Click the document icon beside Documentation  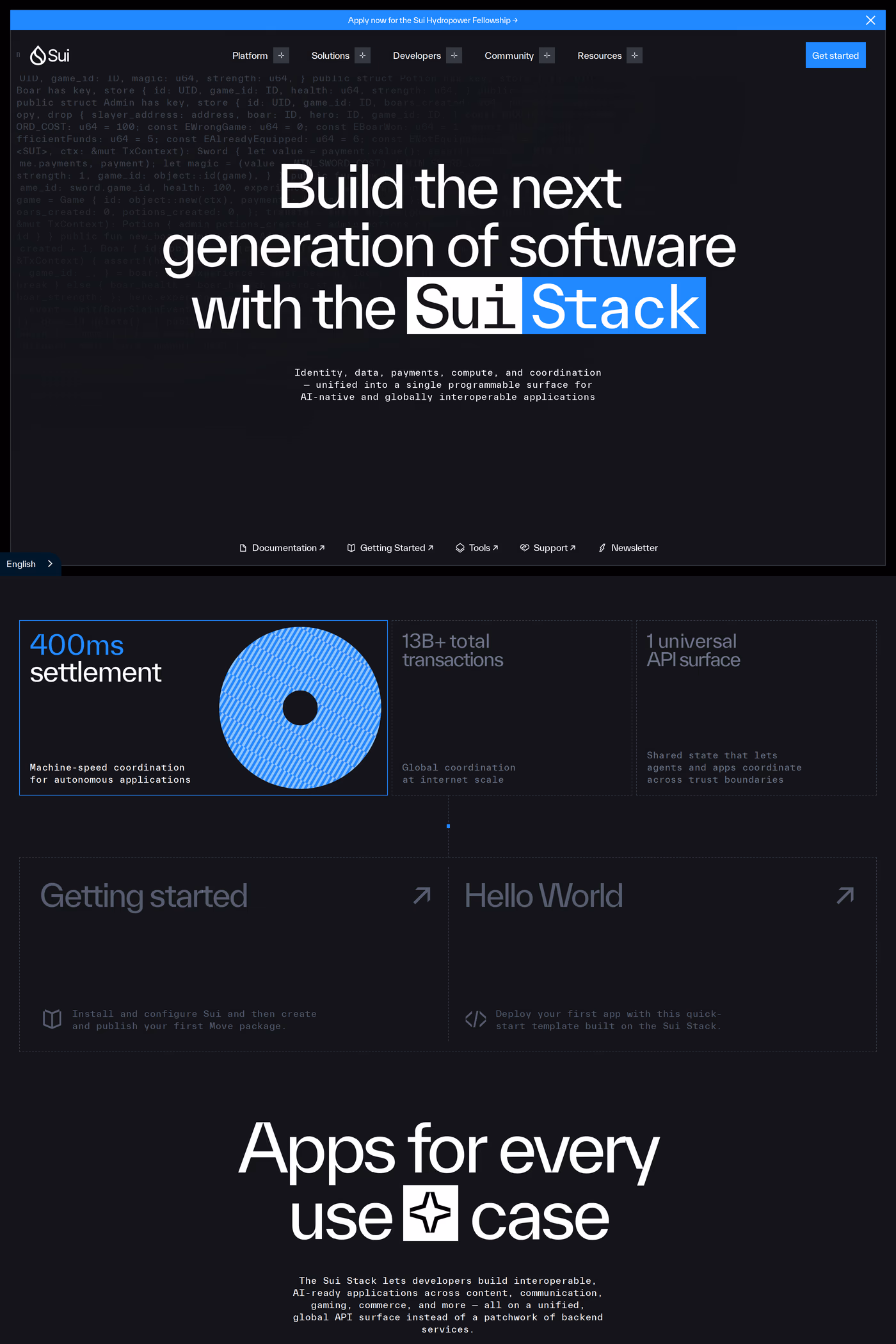243,548
